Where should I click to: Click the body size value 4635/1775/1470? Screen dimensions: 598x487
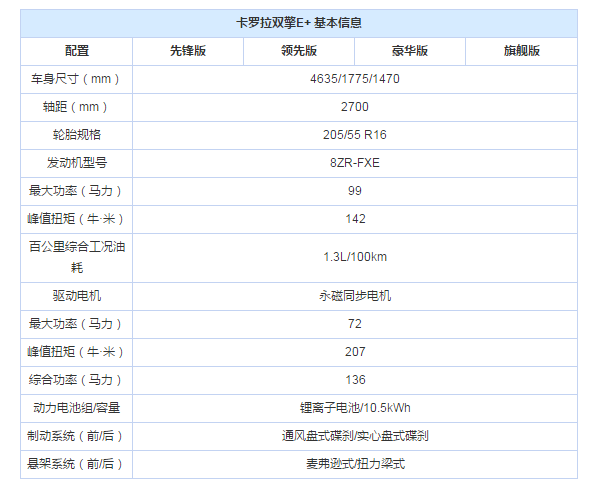355,79
